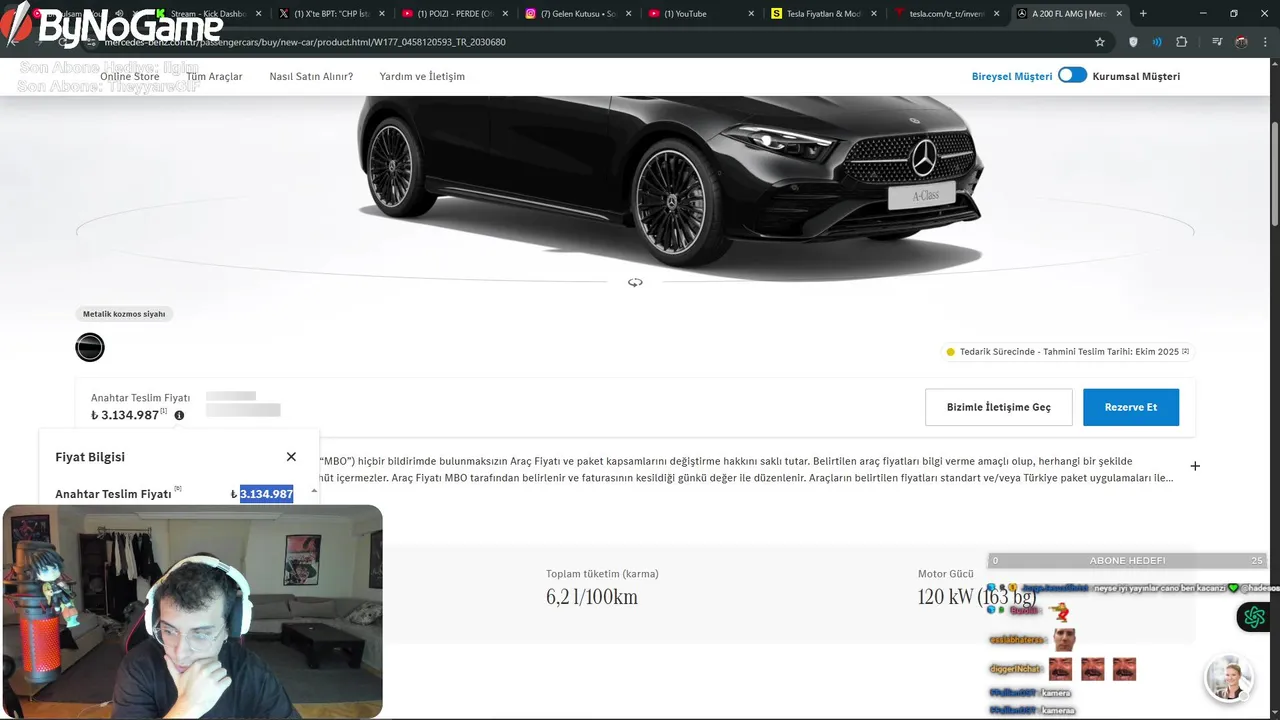1280x720 pixels.
Task: Open the Tüm Araçlar menu item
Action: 214,76
